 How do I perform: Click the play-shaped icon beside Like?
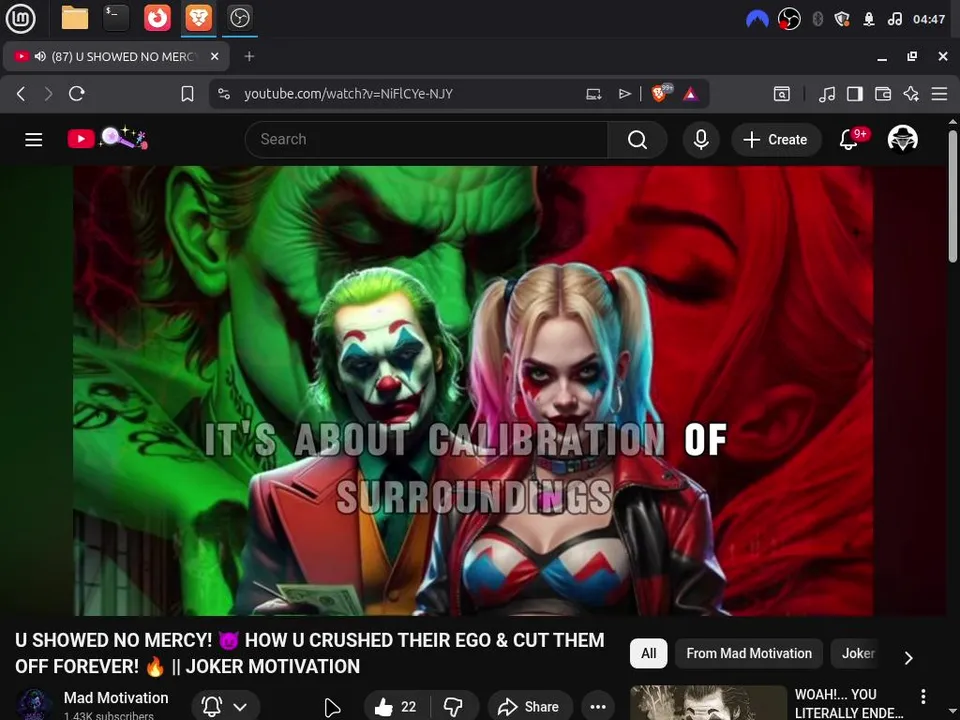tap(332, 707)
